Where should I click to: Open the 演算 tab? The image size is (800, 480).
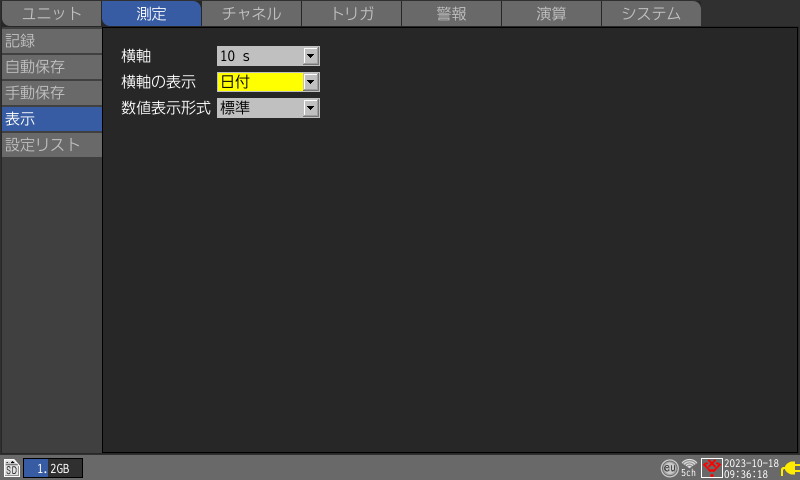click(552, 13)
